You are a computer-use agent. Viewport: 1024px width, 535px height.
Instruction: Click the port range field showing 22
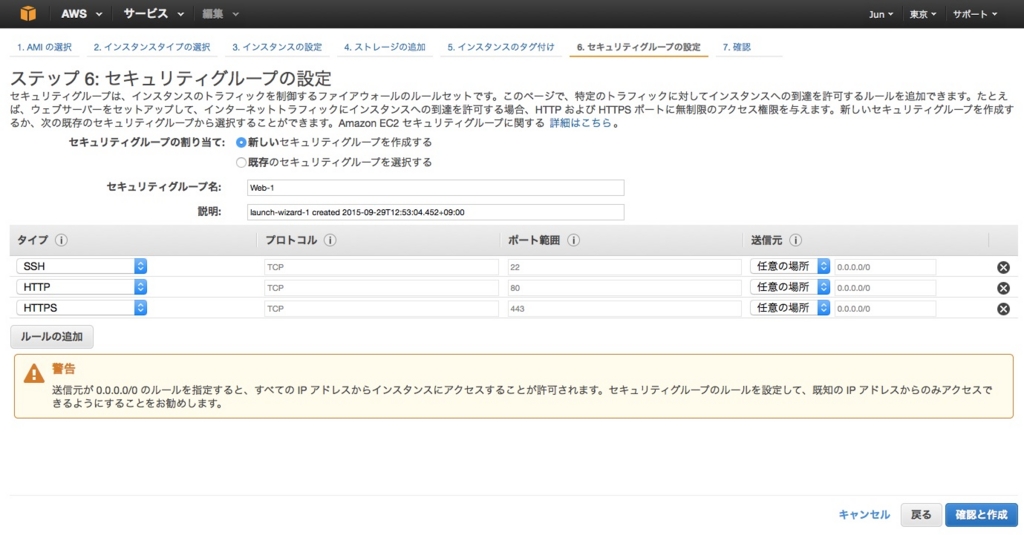tap(624, 267)
